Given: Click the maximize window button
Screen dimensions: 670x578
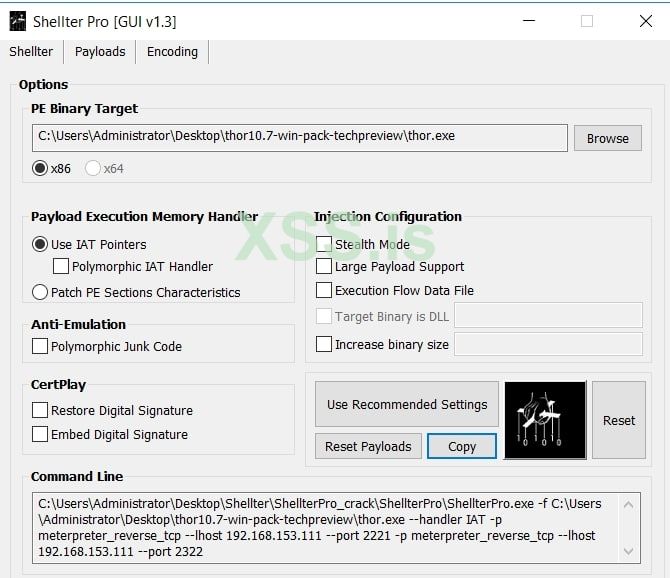Looking at the screenshot, I should tap(587, 21).
